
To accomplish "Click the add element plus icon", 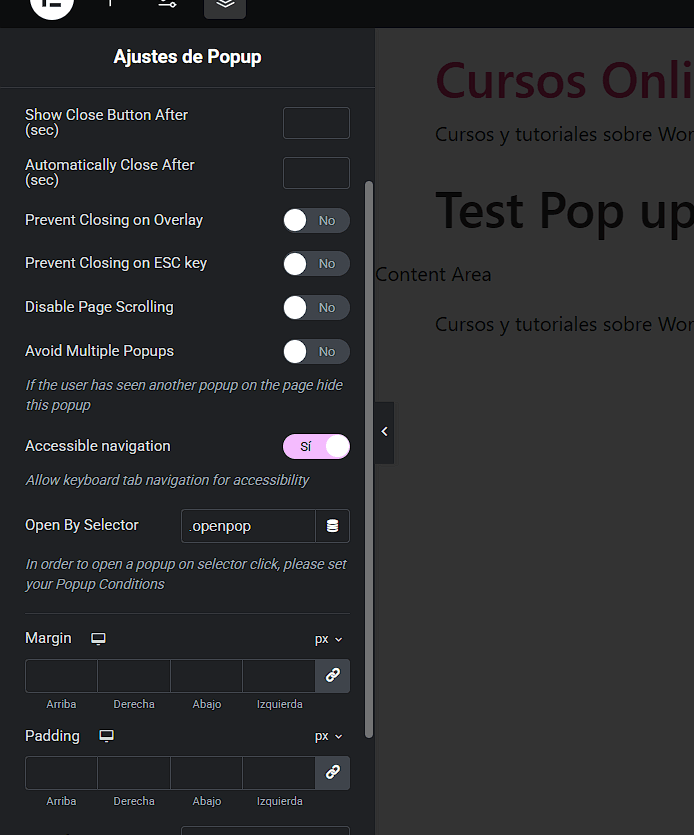I will point(110,5).
